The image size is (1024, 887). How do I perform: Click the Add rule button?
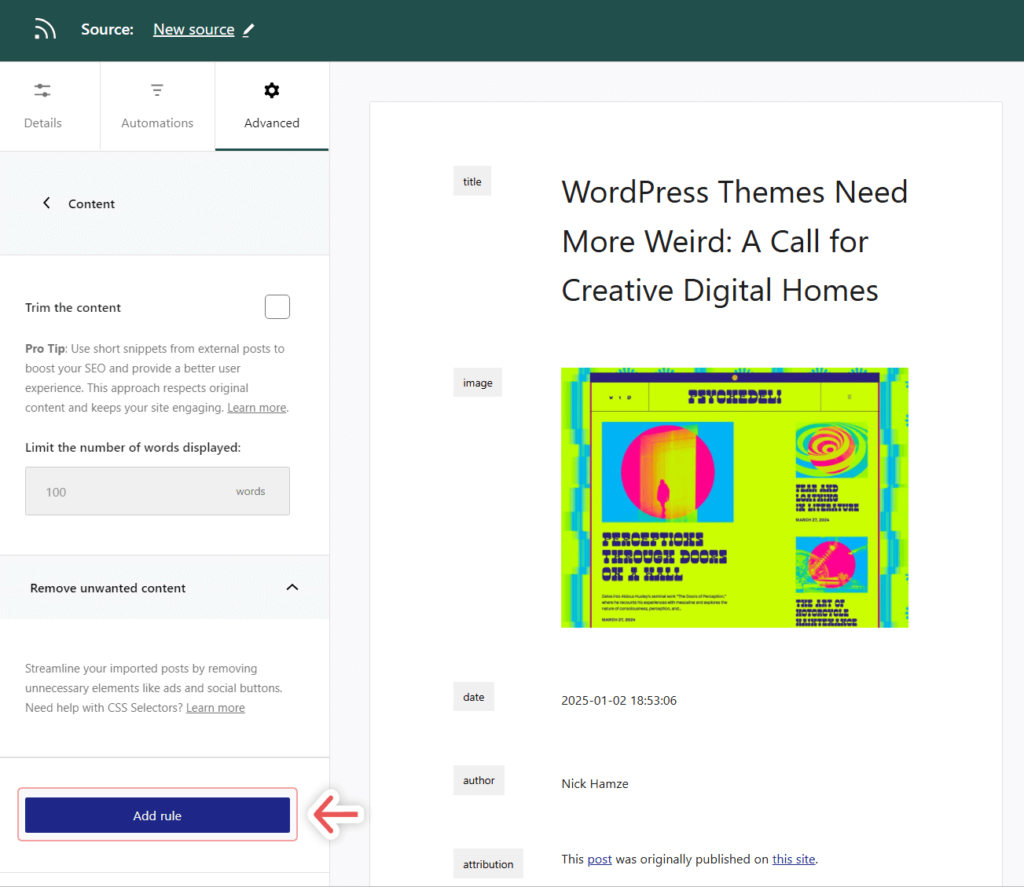[157, 815]
